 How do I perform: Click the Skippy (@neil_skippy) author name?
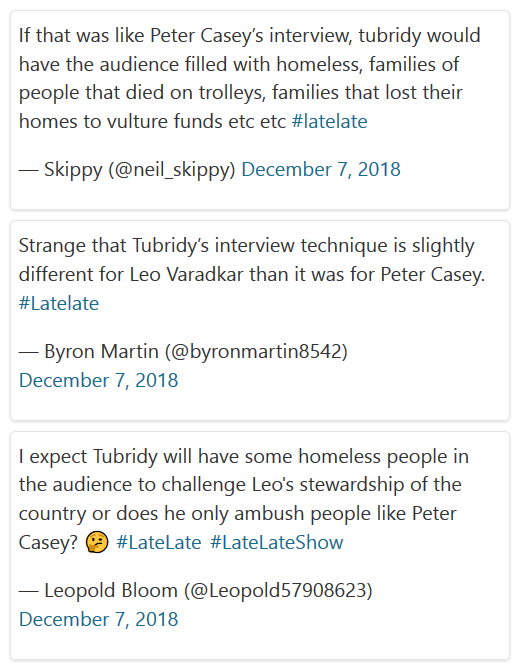140,169
